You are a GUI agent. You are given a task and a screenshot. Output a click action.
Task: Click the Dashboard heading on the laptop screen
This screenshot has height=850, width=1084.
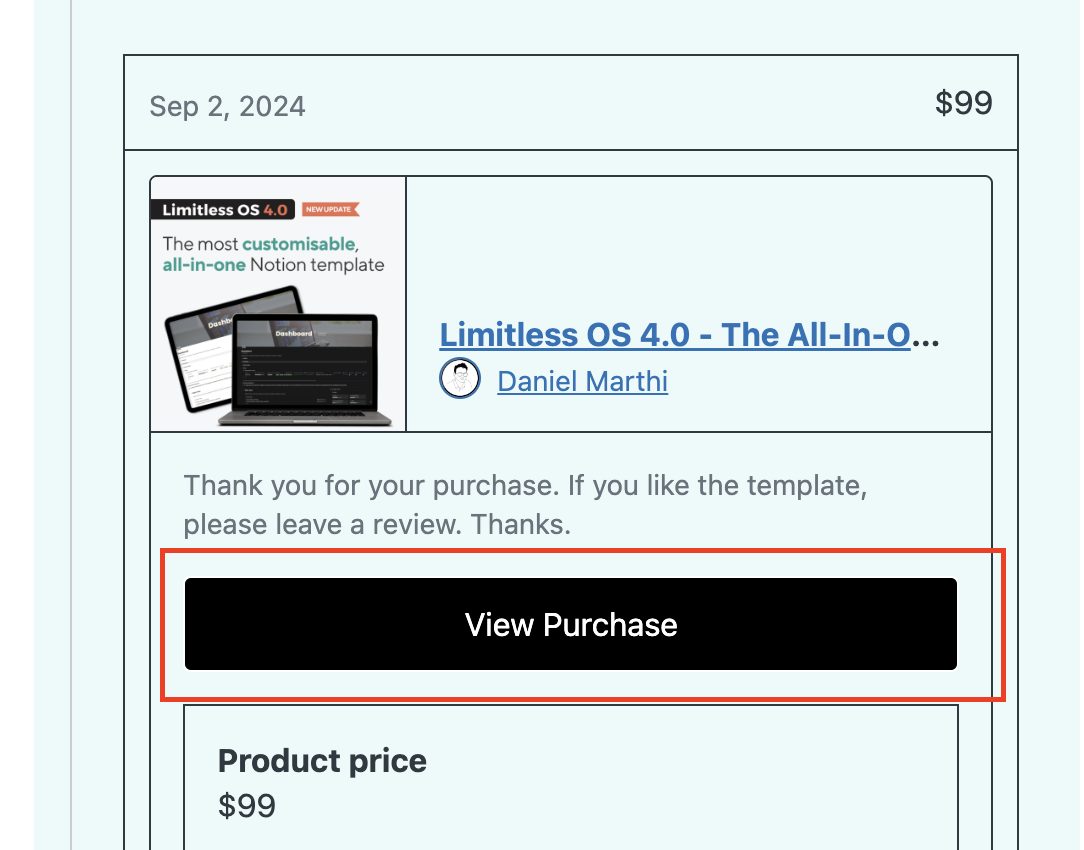294,333
